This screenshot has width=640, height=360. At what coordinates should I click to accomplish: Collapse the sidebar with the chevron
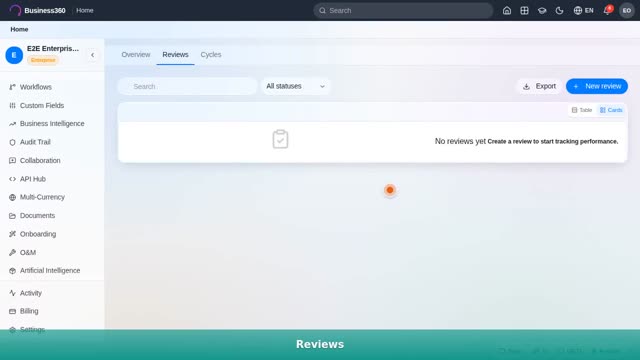click(93, 55)
